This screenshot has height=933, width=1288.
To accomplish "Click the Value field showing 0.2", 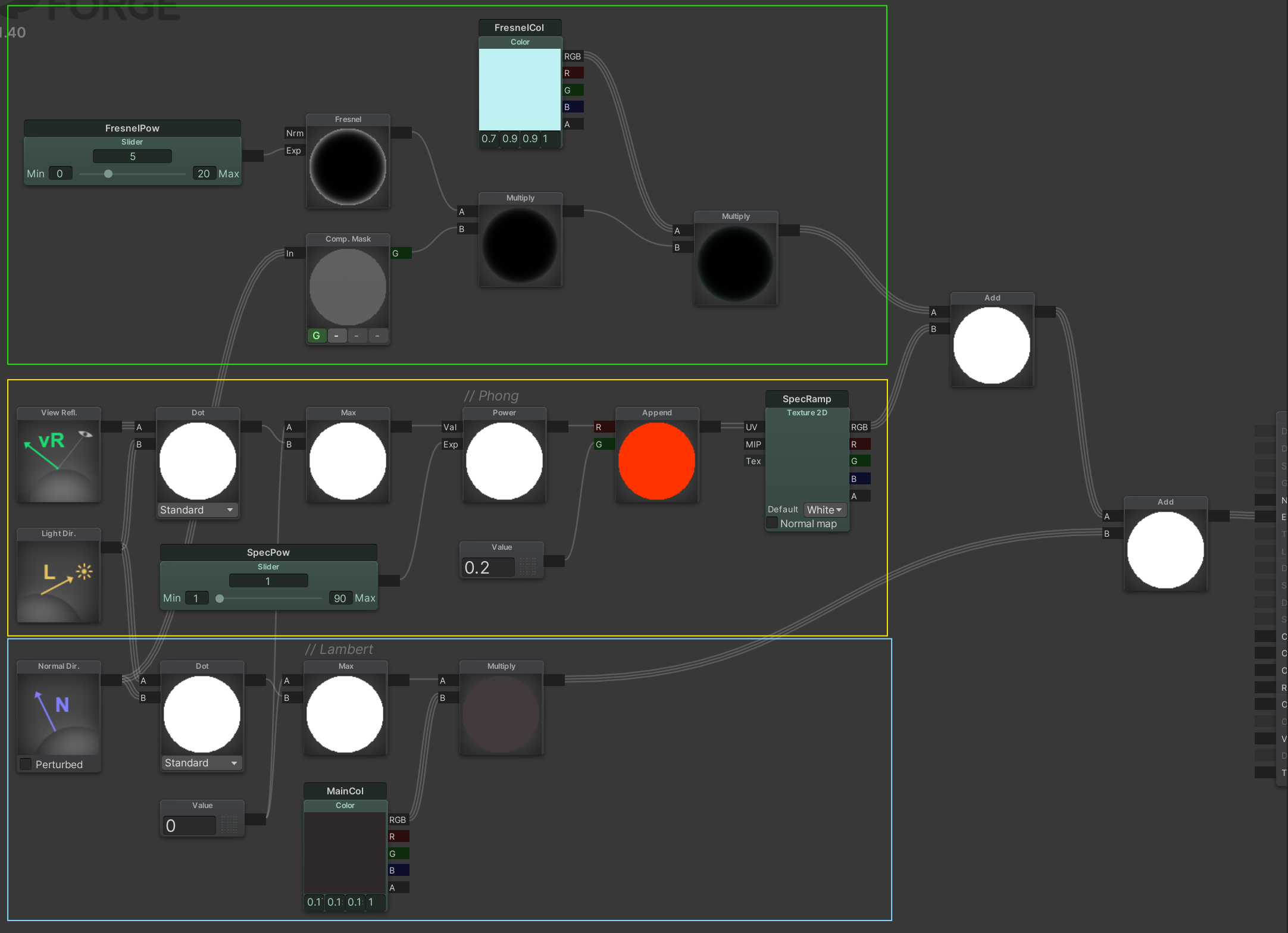I will pos(487,568).
